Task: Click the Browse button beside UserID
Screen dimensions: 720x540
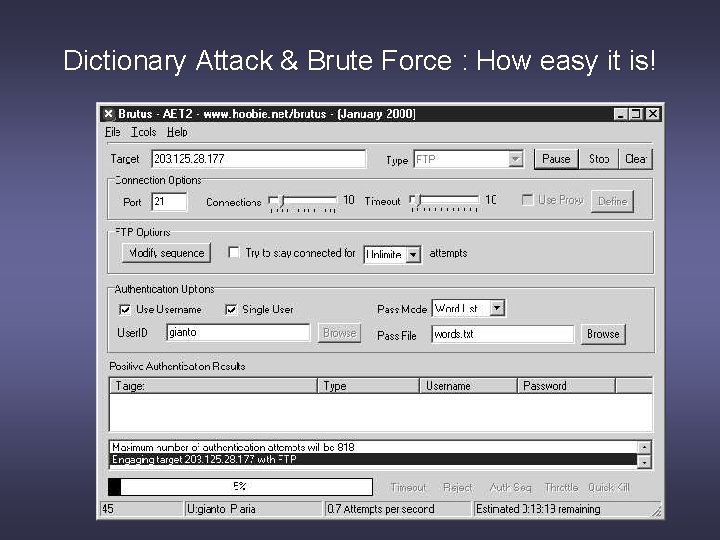Action: pyautogui.click(x=339, y=333)
